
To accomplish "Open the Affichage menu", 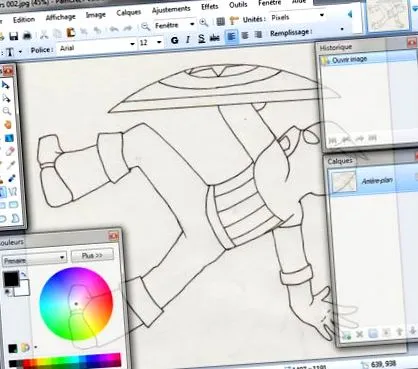I will point(60,17).
